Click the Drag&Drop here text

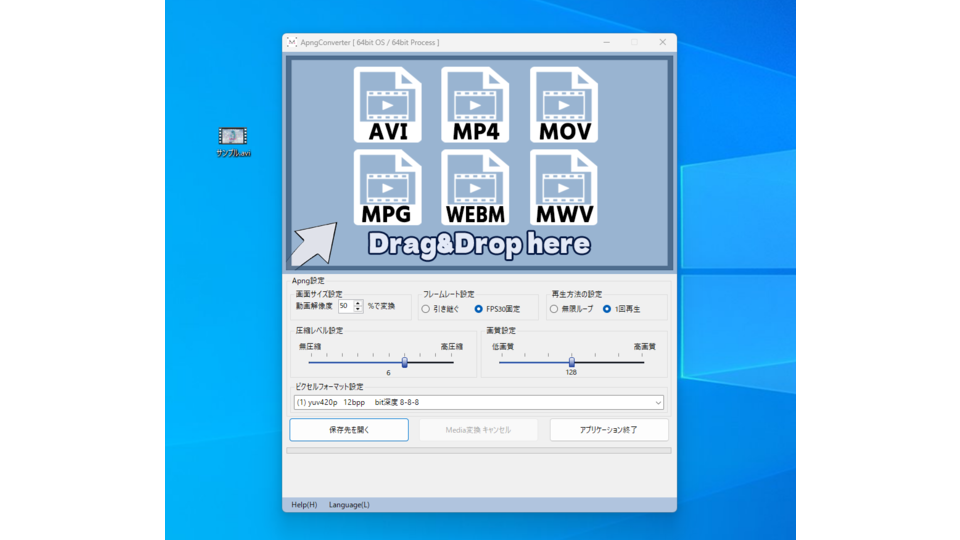[479, 244]
